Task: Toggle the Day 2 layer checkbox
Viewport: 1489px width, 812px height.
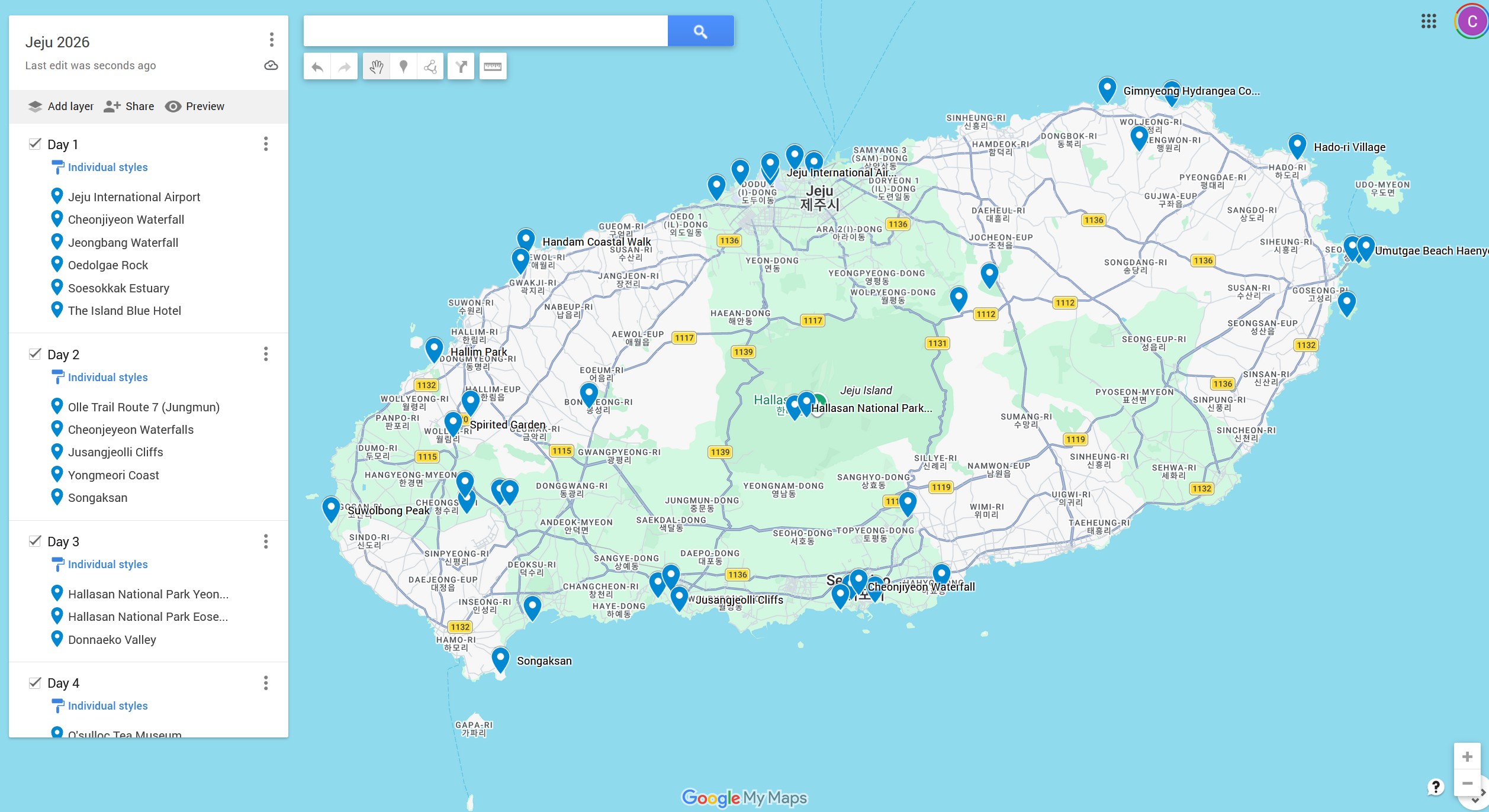Action: pyautogui.click(x=35, y=354)
